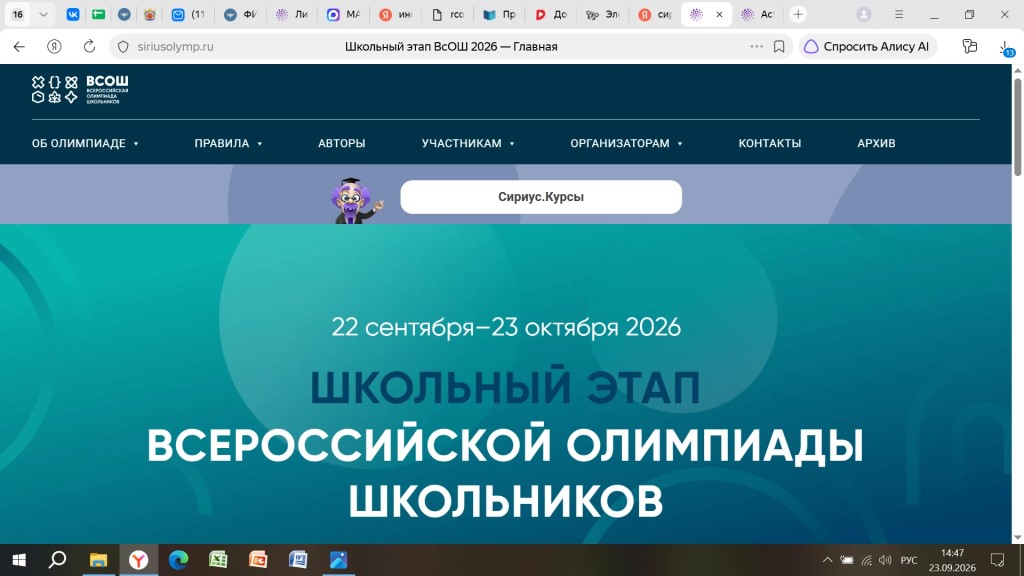Reload the page with the refresh icon
This screenshot has height=576, width=1024.
89,46
